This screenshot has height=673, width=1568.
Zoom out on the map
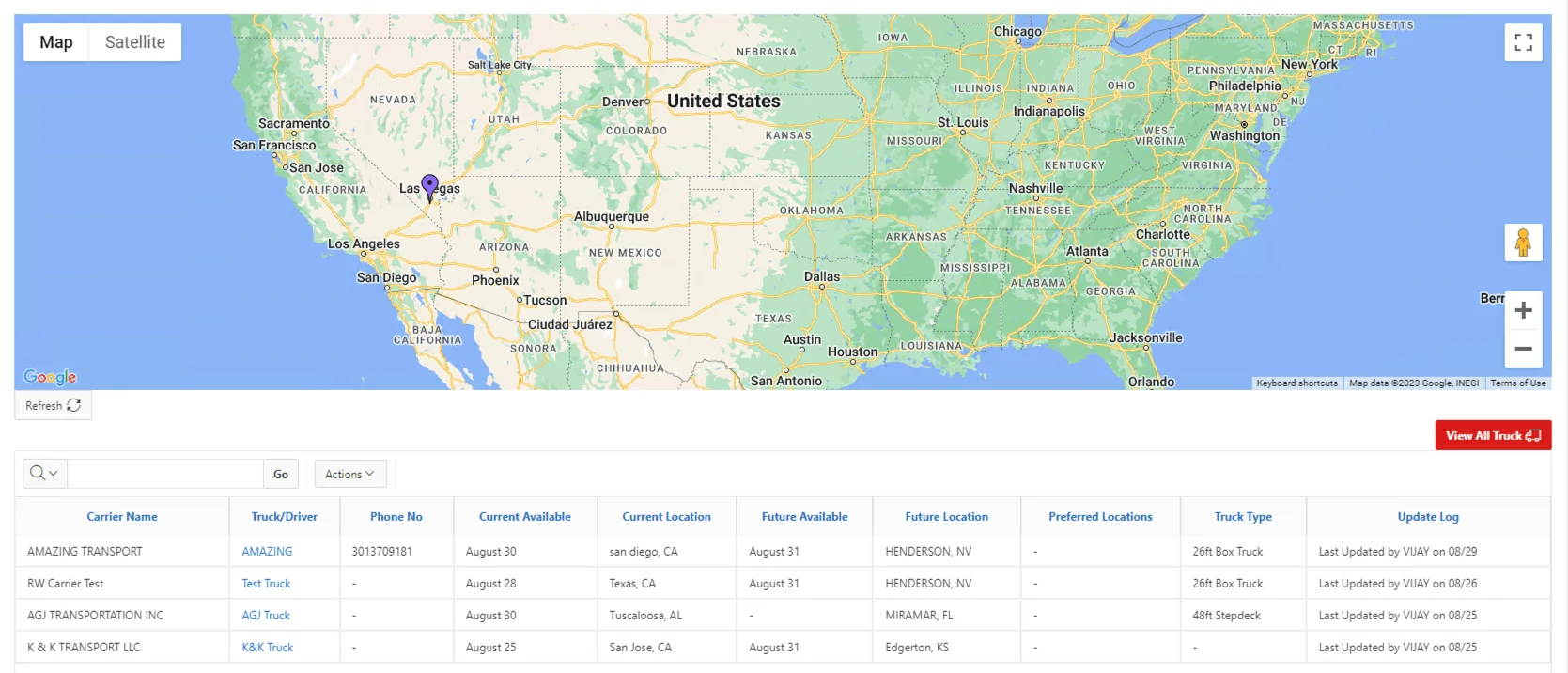(1523, 349)
